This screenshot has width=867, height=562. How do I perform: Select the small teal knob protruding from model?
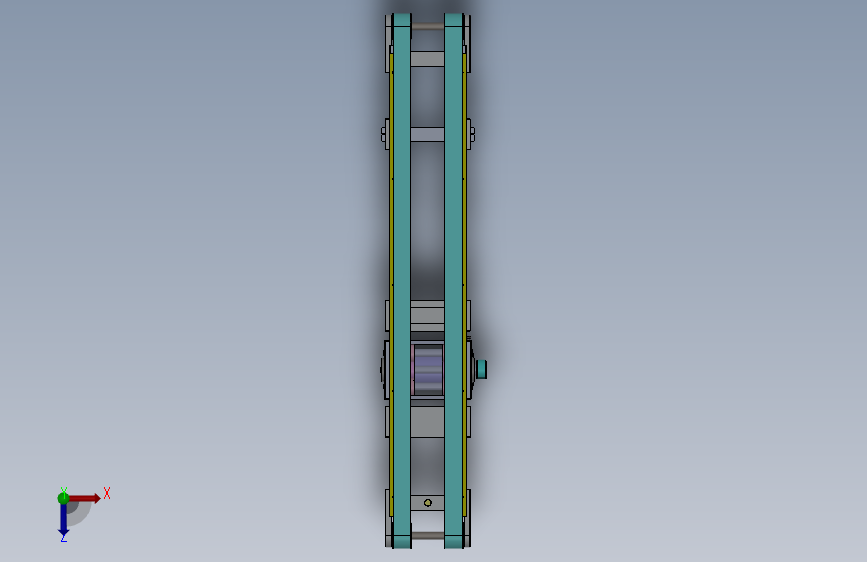coord(481,369)
